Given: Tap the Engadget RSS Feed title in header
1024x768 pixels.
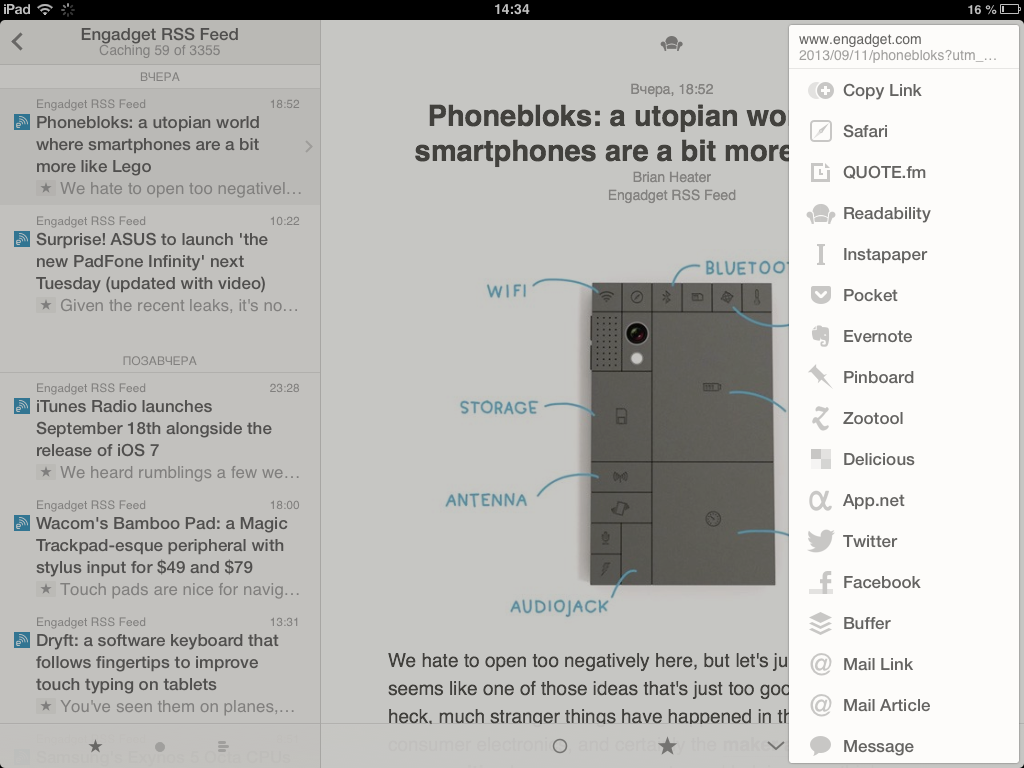Looking at the screenshot, I should point(160,34).
